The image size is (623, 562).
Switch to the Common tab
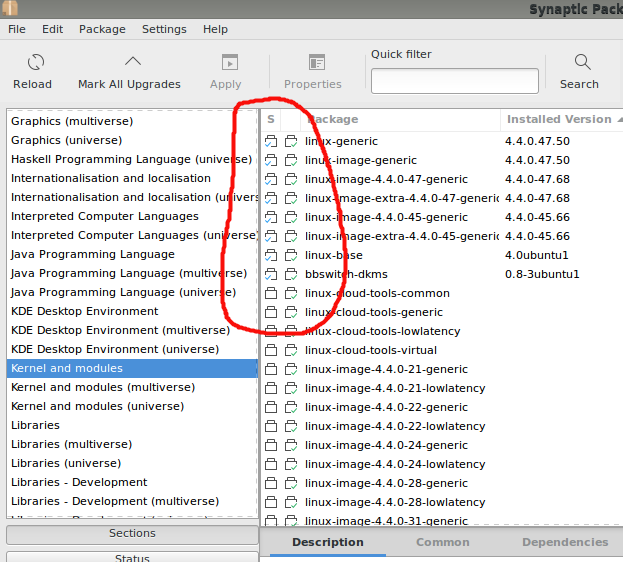tap(443, 543)
